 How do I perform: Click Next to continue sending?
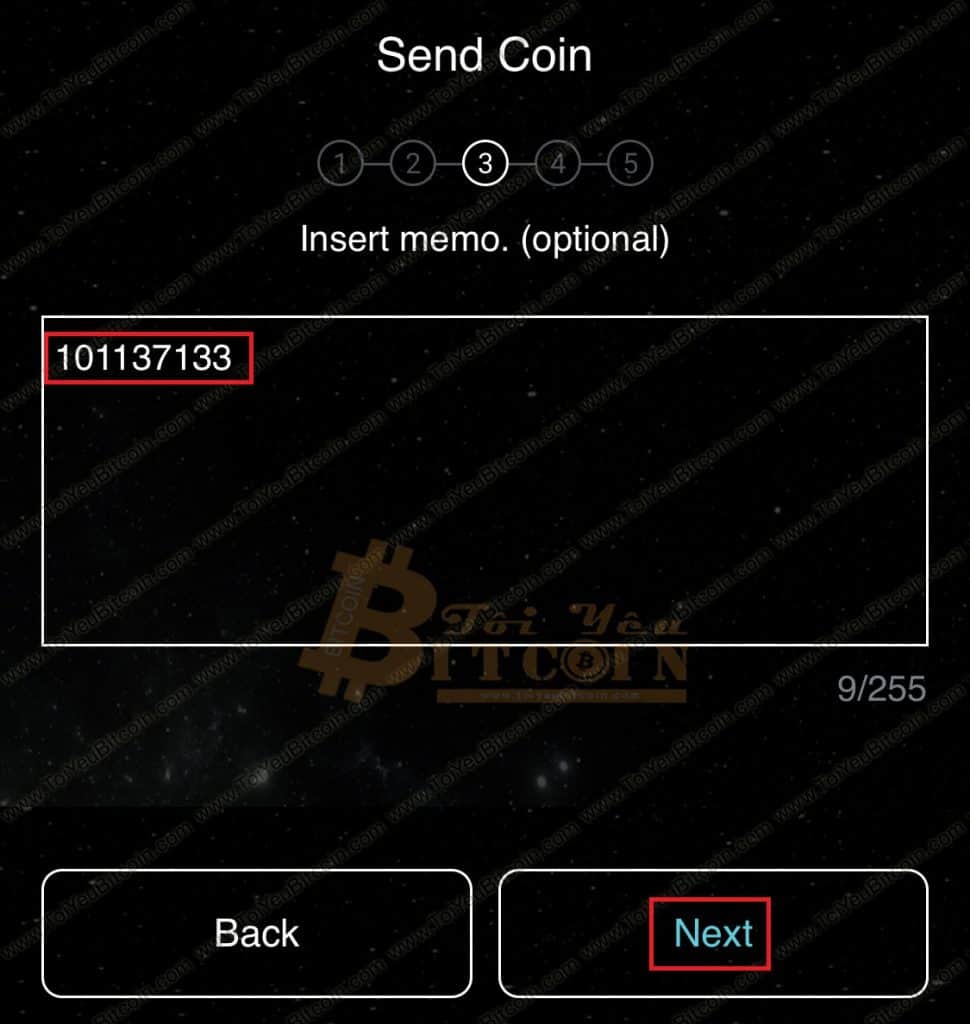(713, 933)
